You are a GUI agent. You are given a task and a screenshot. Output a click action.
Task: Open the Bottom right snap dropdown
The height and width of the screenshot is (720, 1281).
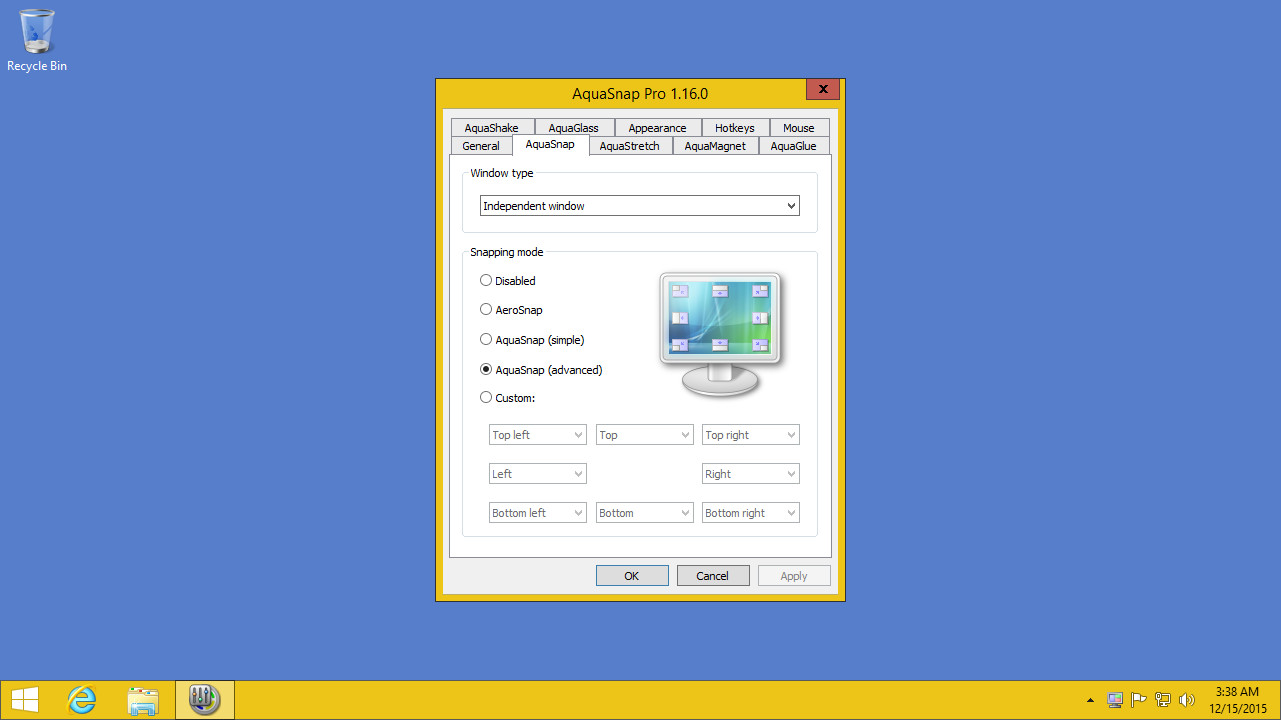(x=750, y=512)
